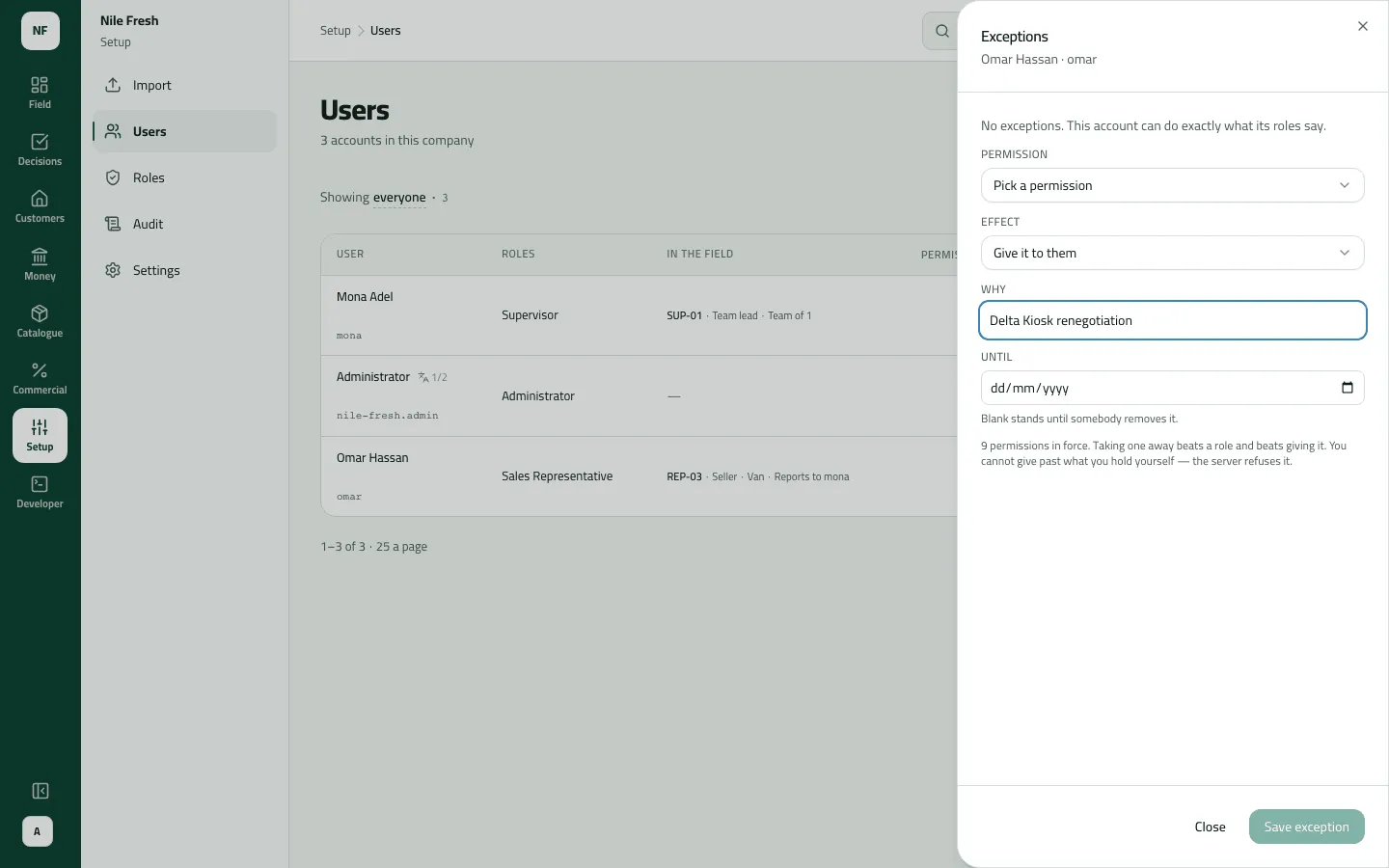
Task: Collapse the sidebar panel icon
Action: pos(40,791)
